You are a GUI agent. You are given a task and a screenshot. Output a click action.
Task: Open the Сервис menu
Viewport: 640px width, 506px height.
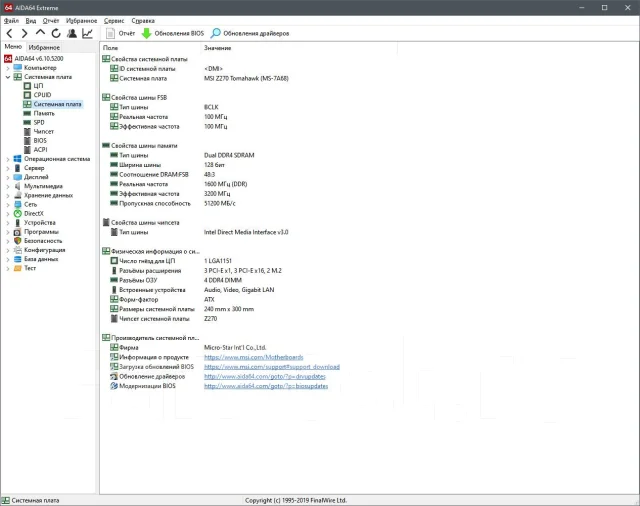pyautogui.click(x=114, y=21)
